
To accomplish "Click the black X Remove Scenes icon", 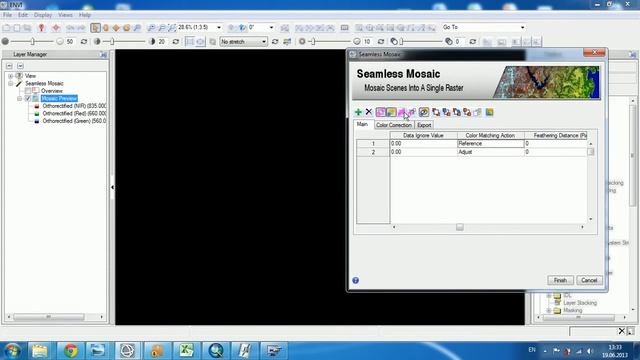I will 369,112.
